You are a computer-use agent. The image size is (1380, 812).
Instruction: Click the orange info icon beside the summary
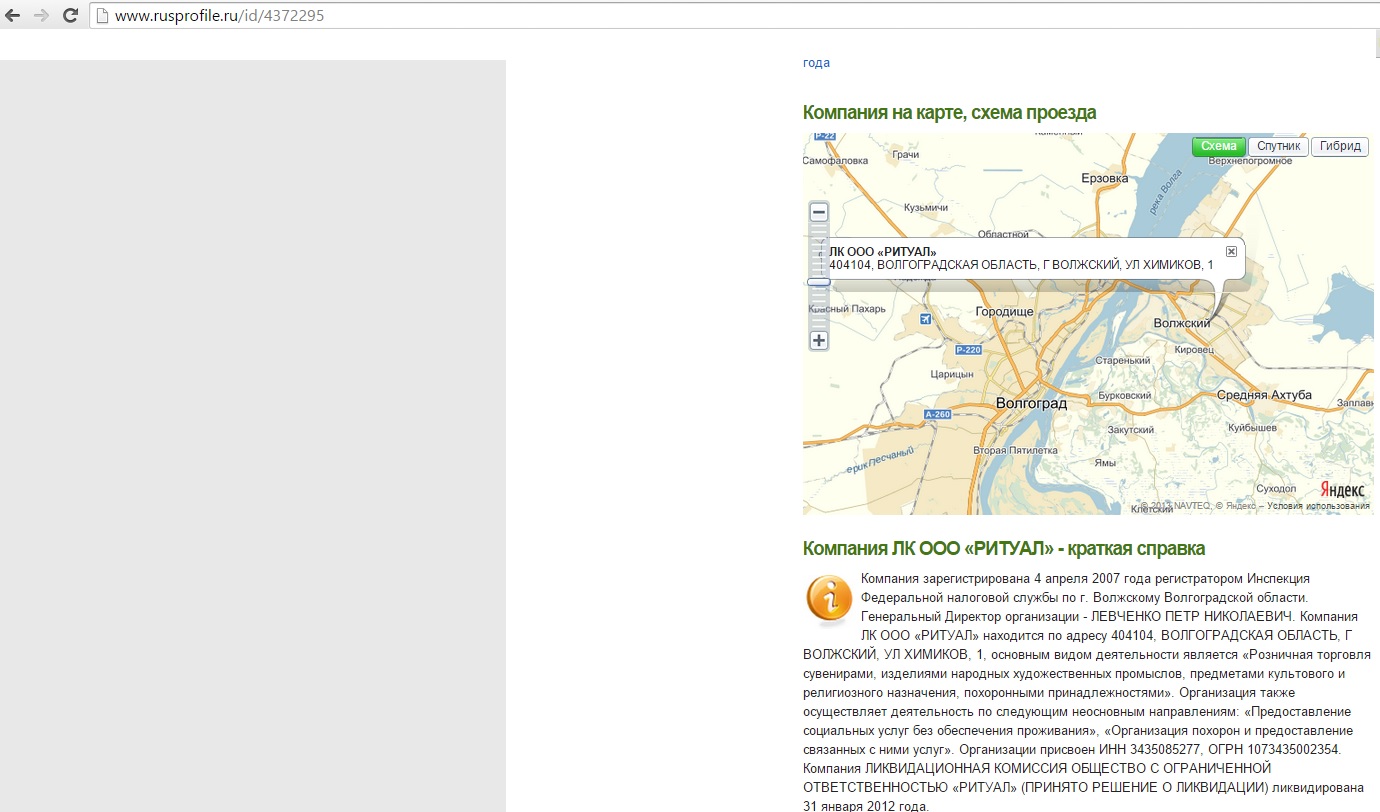click(829, 598)
